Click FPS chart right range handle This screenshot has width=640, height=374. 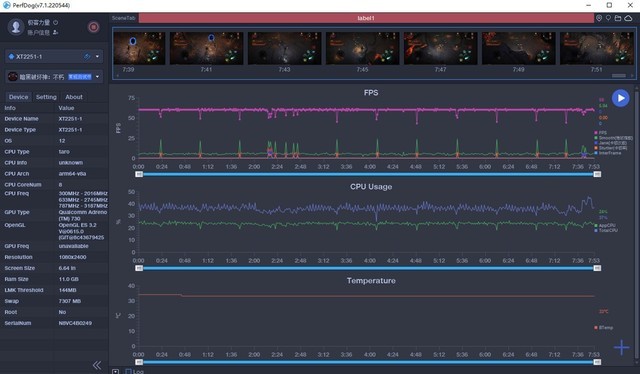click(597, 174)
